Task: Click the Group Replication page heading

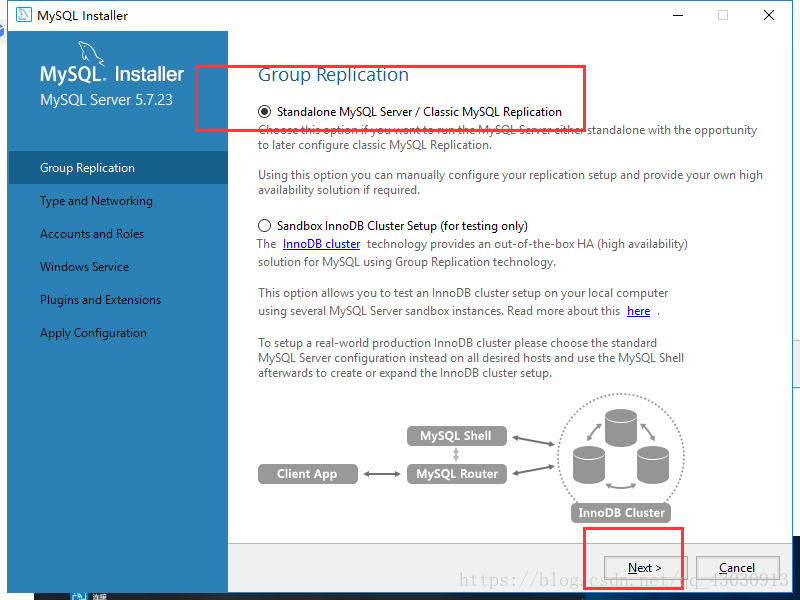Action: 333,74
